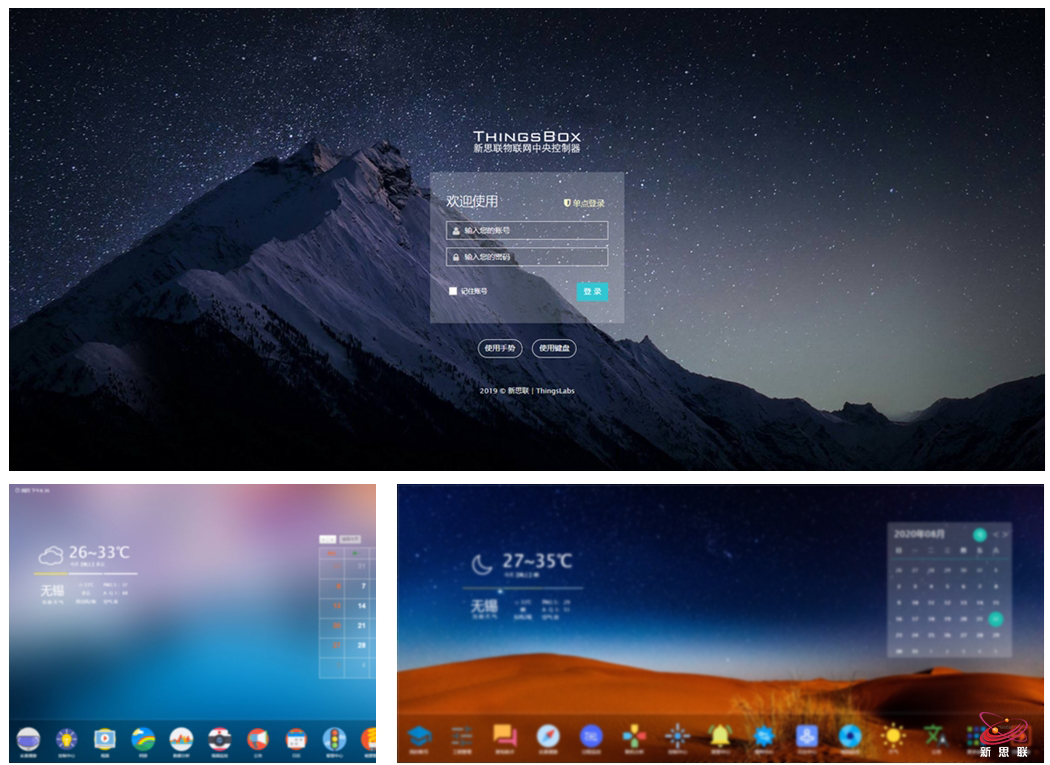Open the mountain chart icon in the purple desktop dock
1050x765 pixels.
pyautogui.click(x=181, y=739)
